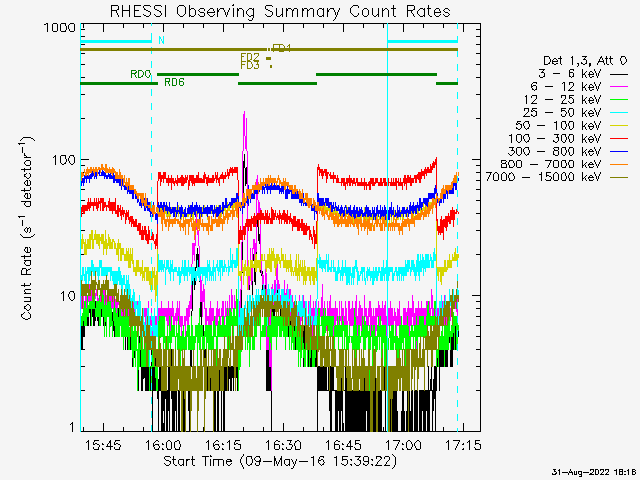Viewport: 640px width, 480px height.
Task: Click the 'FD2' flag label
Action: 250,57
